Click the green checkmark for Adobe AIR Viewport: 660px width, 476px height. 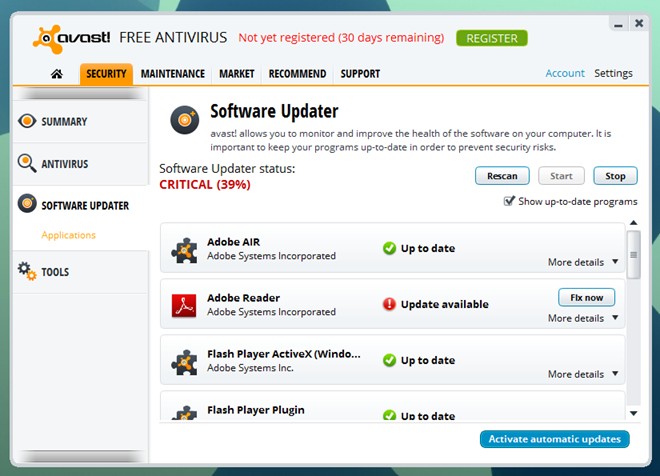(389, 248)
